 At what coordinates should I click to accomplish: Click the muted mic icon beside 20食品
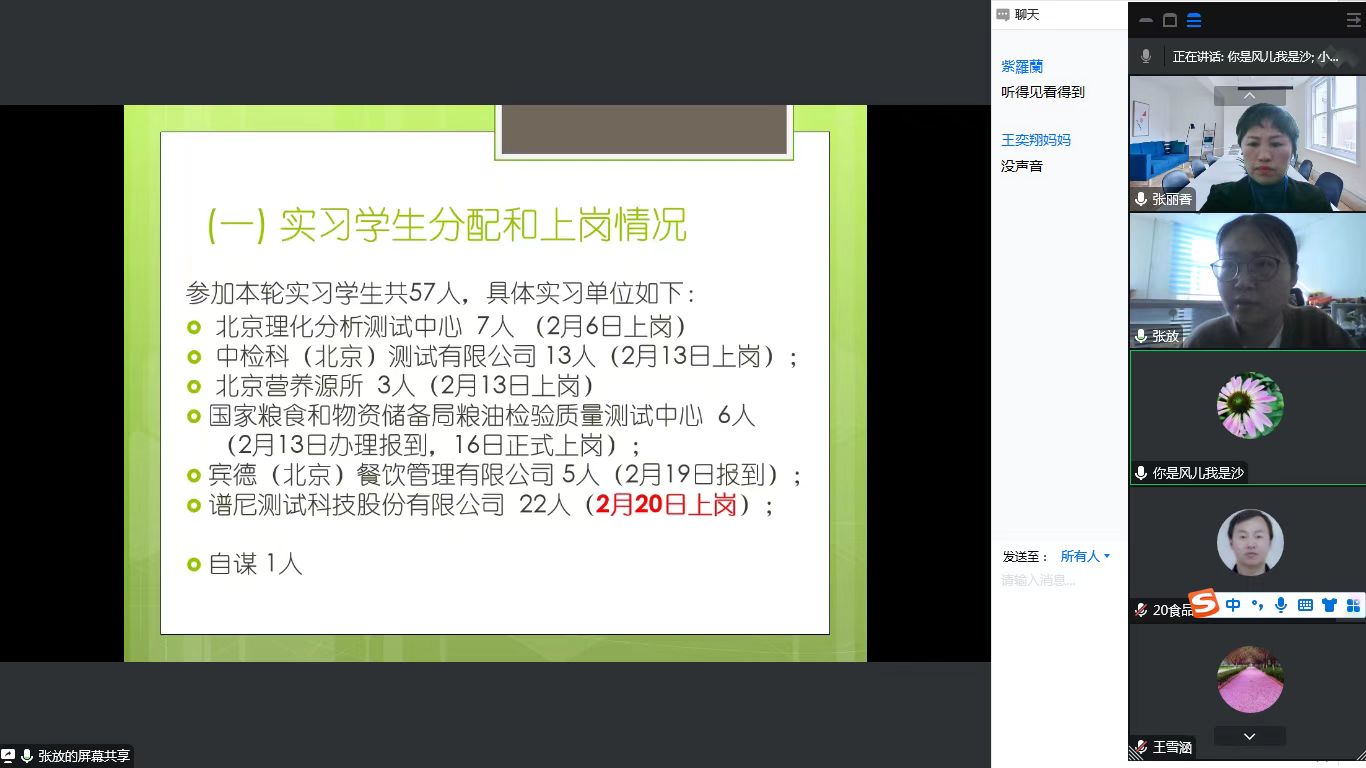pos(1141,610)
